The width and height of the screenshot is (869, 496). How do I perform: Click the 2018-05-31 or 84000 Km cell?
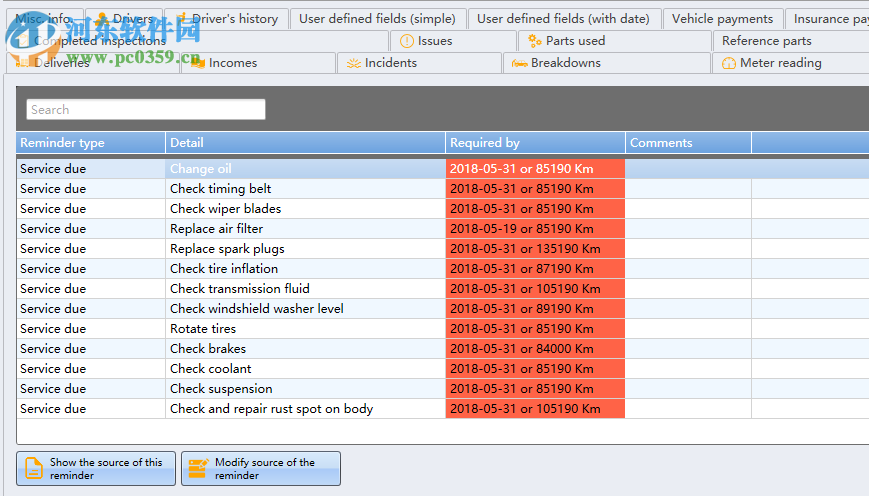(535, 348)
